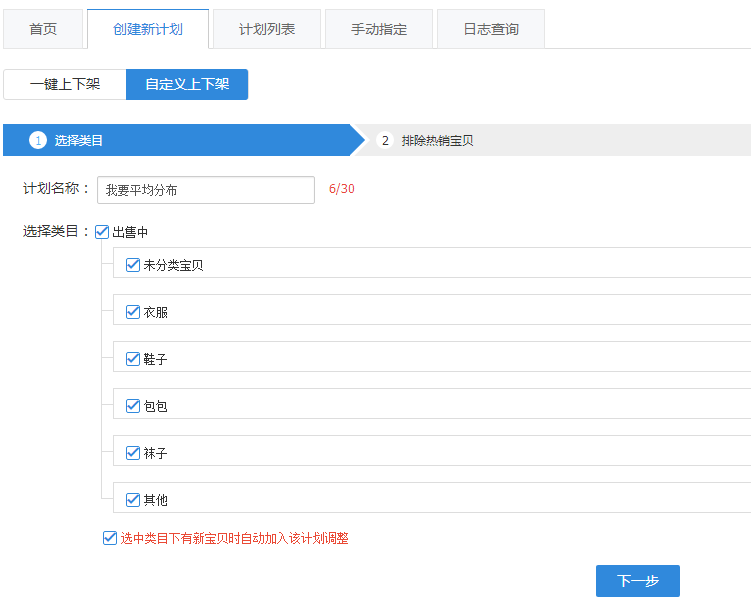Click the 下一步 button
The width and height of the screenshot is (751, 600).
(637, 581)
